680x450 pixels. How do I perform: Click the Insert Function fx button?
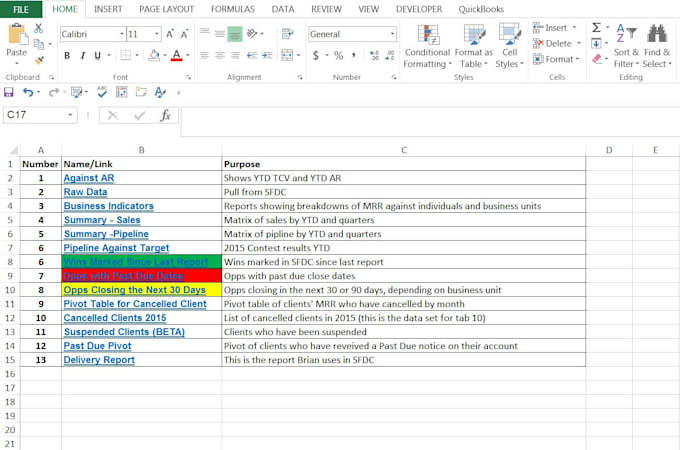[x=165, y=115]
